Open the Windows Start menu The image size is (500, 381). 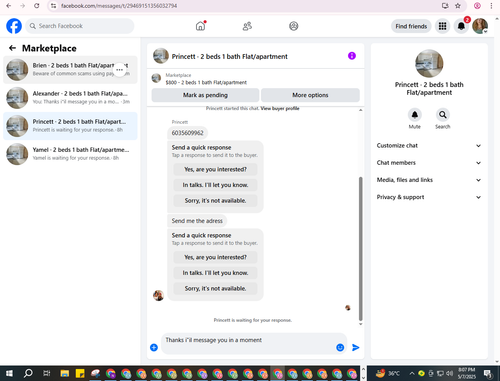[9, 373]
